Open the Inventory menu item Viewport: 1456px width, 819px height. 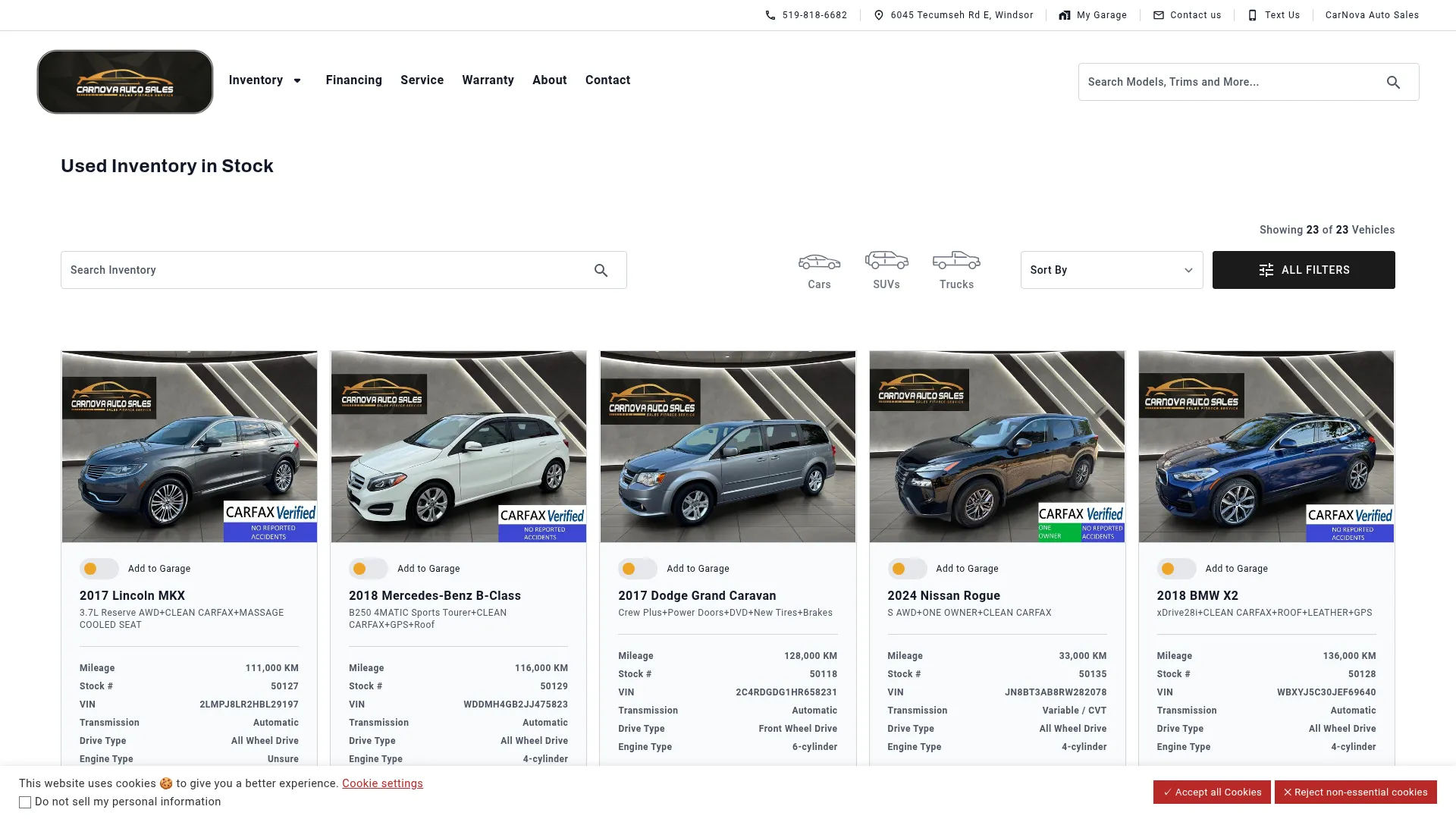(x=256, y=80)
